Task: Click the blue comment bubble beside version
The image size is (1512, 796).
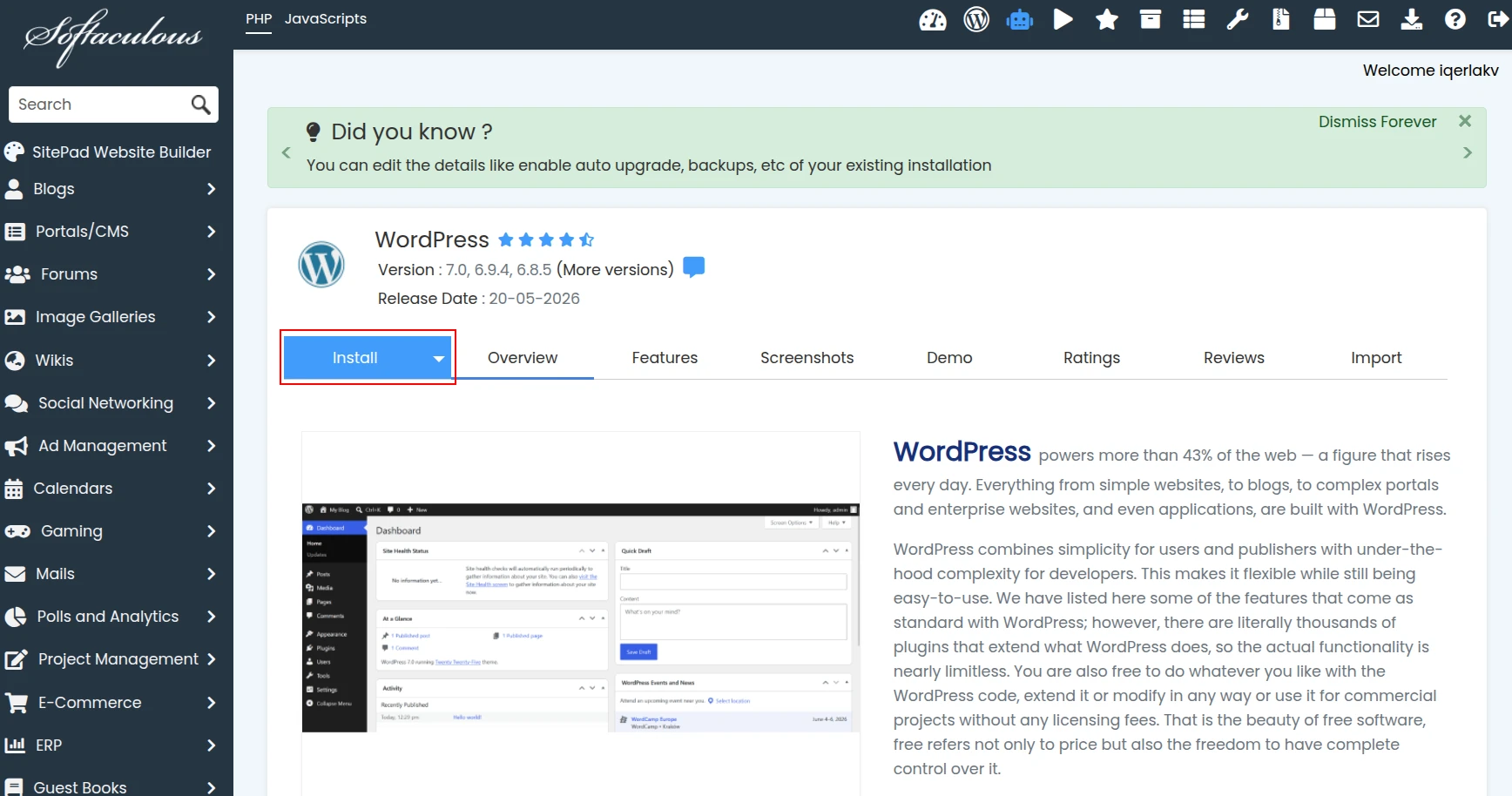Action: coord(693,267)
